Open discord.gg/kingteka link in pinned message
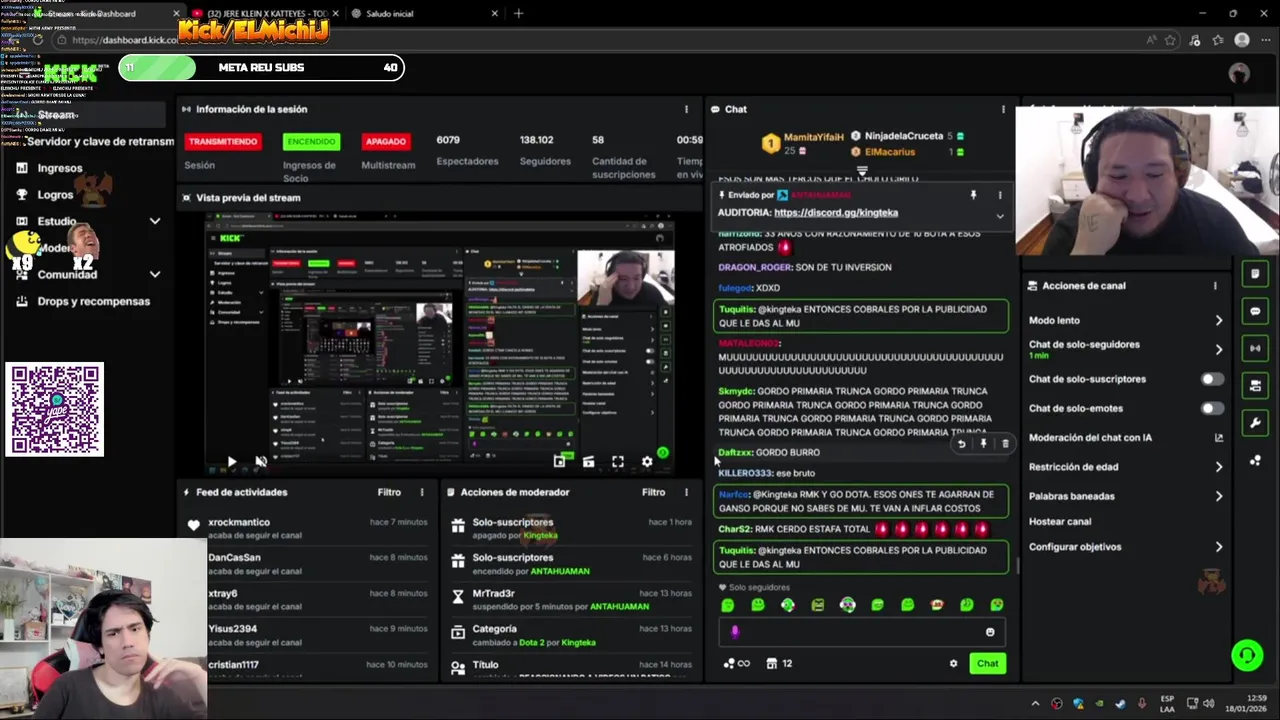This screenshot has width=1280, height=720. (x=836, y=213)
